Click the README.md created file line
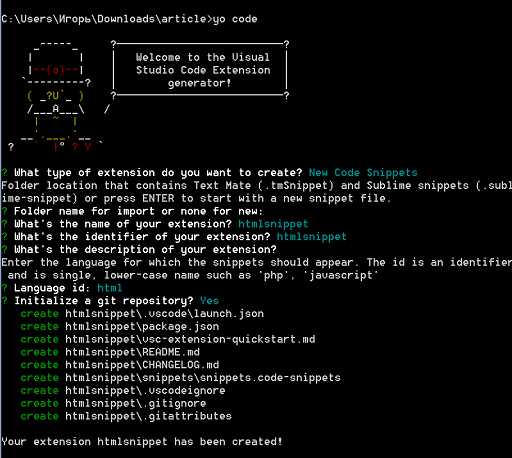512x458 pixels. (x=110, y=352)
